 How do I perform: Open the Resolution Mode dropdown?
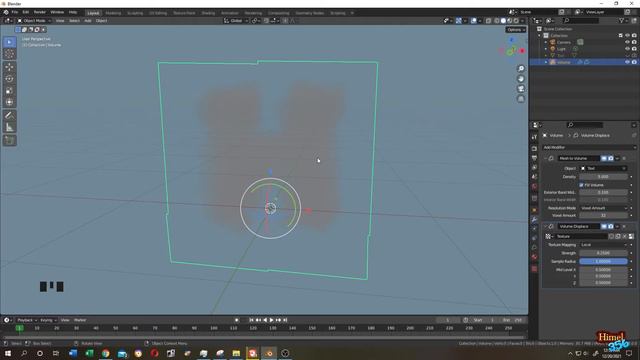point(603,208)
